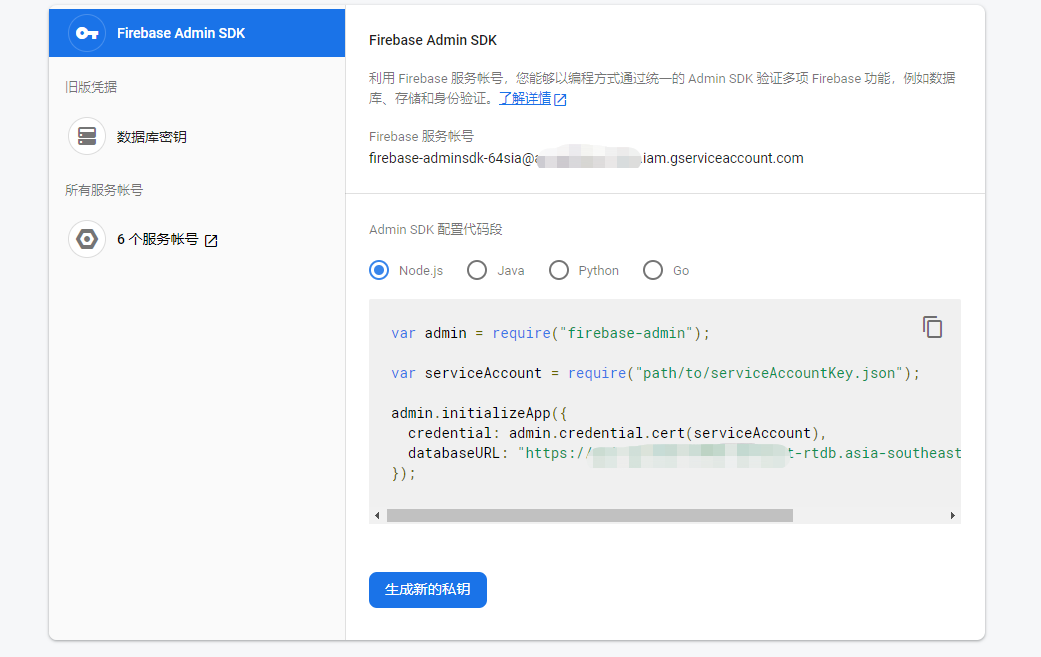Open the Firebase Admin SDK tab

197,33
